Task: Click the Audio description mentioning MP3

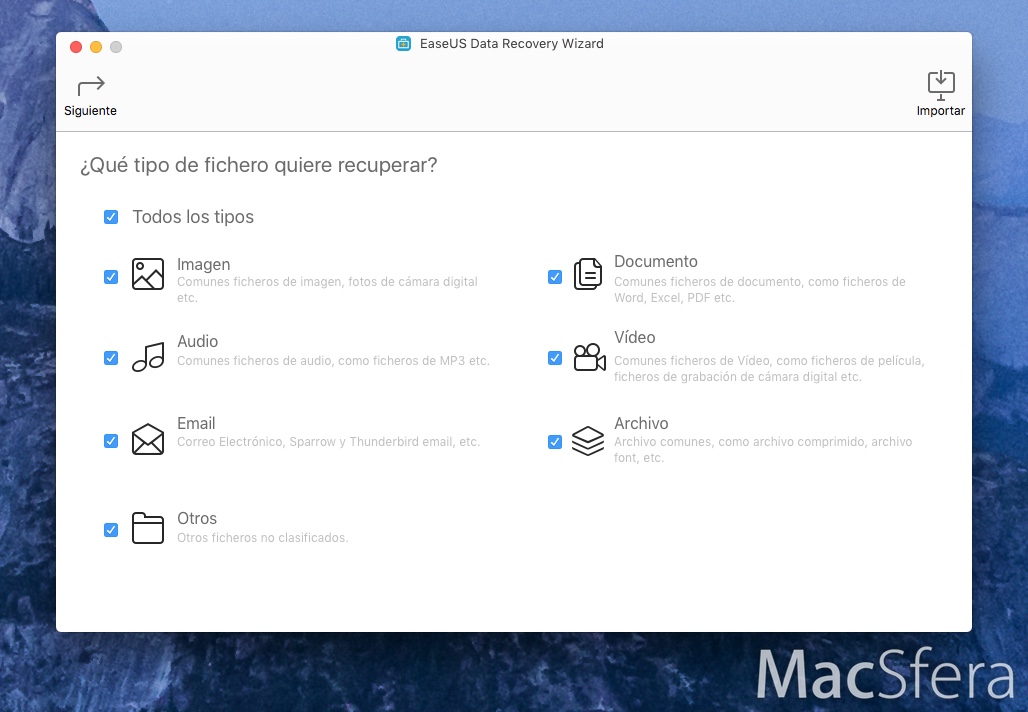Action: click(x=333, y=361)
